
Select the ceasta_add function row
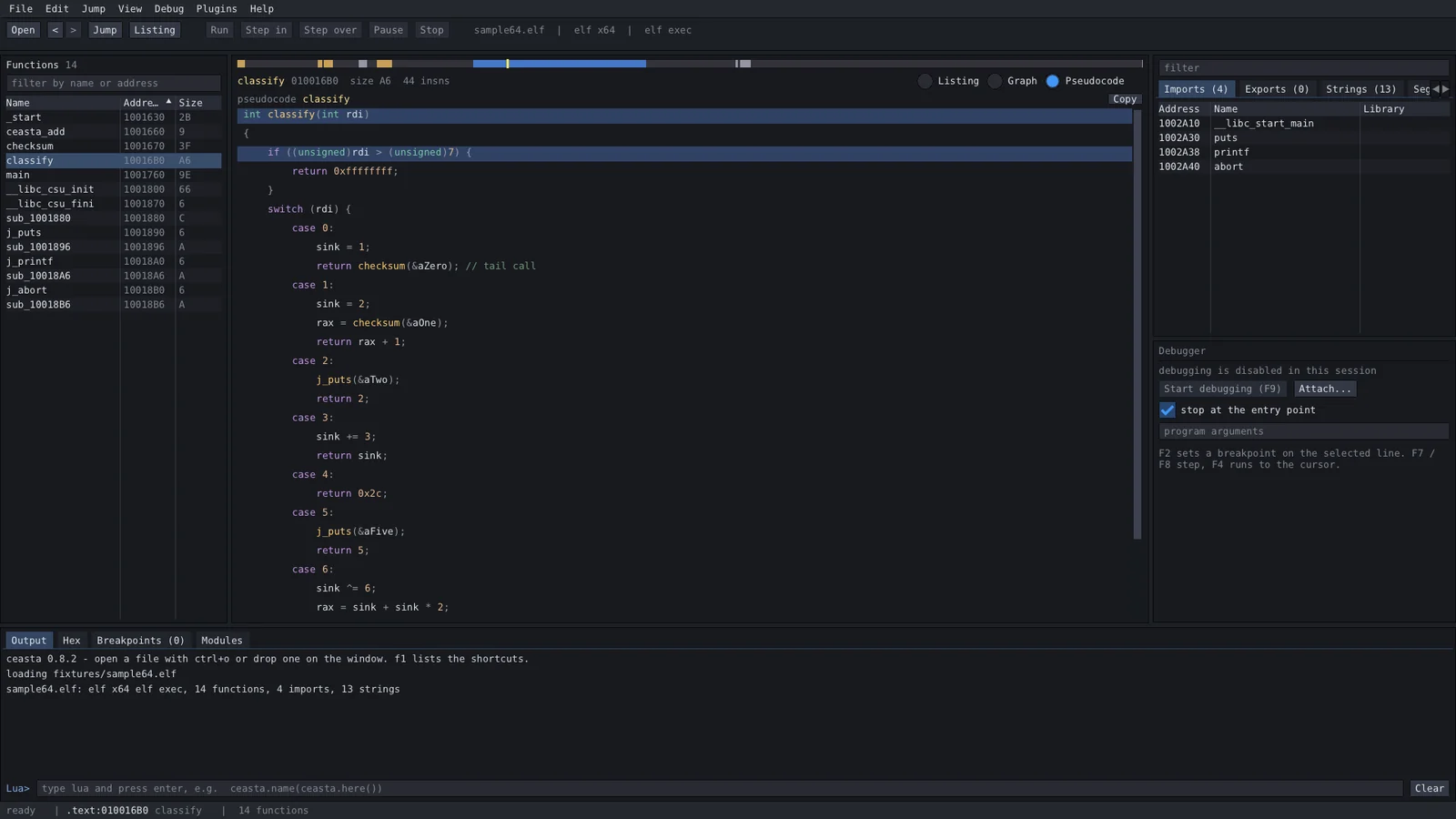(x=114, y=132)
